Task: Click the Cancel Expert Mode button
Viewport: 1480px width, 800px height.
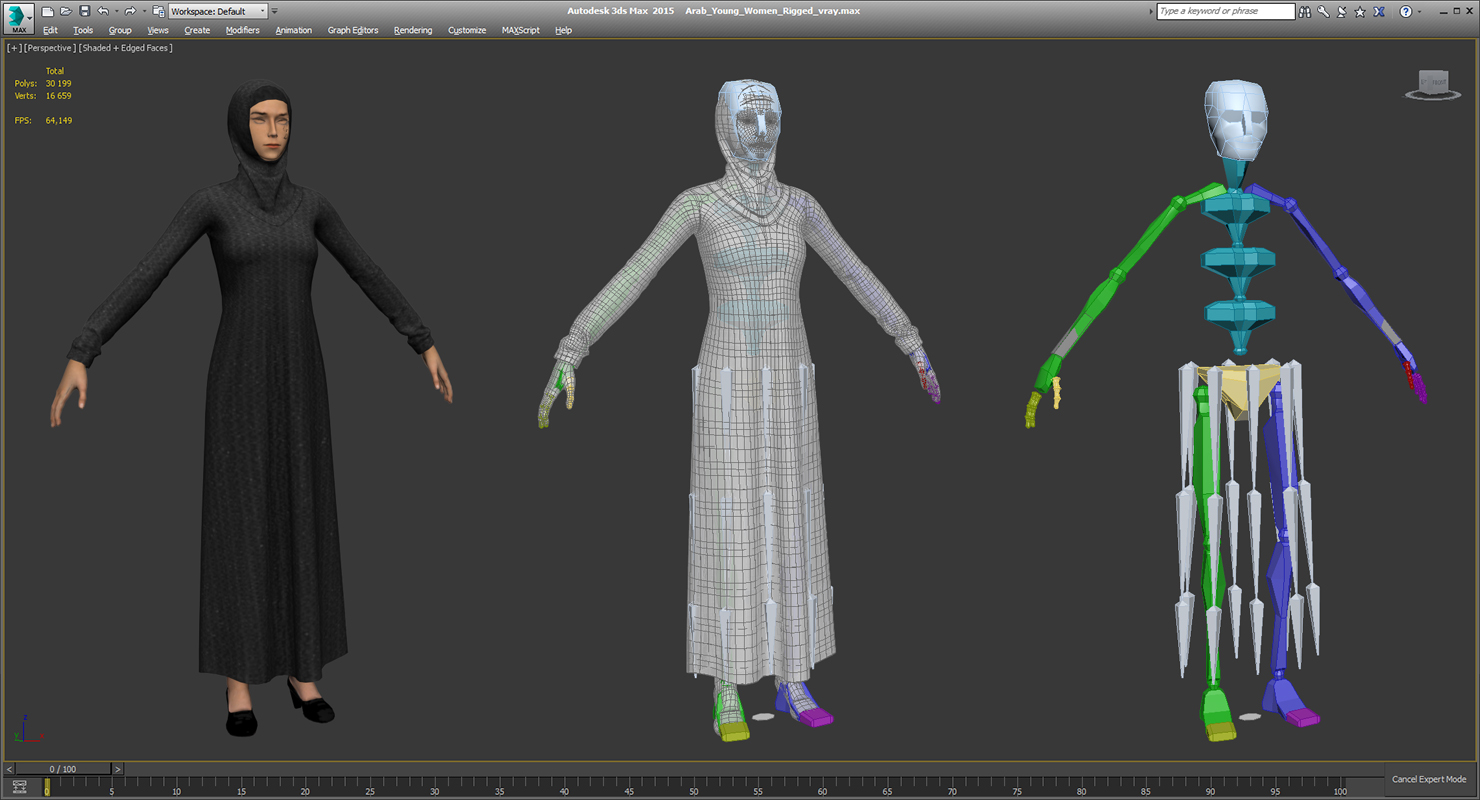Action: (x=1429, y=779)
